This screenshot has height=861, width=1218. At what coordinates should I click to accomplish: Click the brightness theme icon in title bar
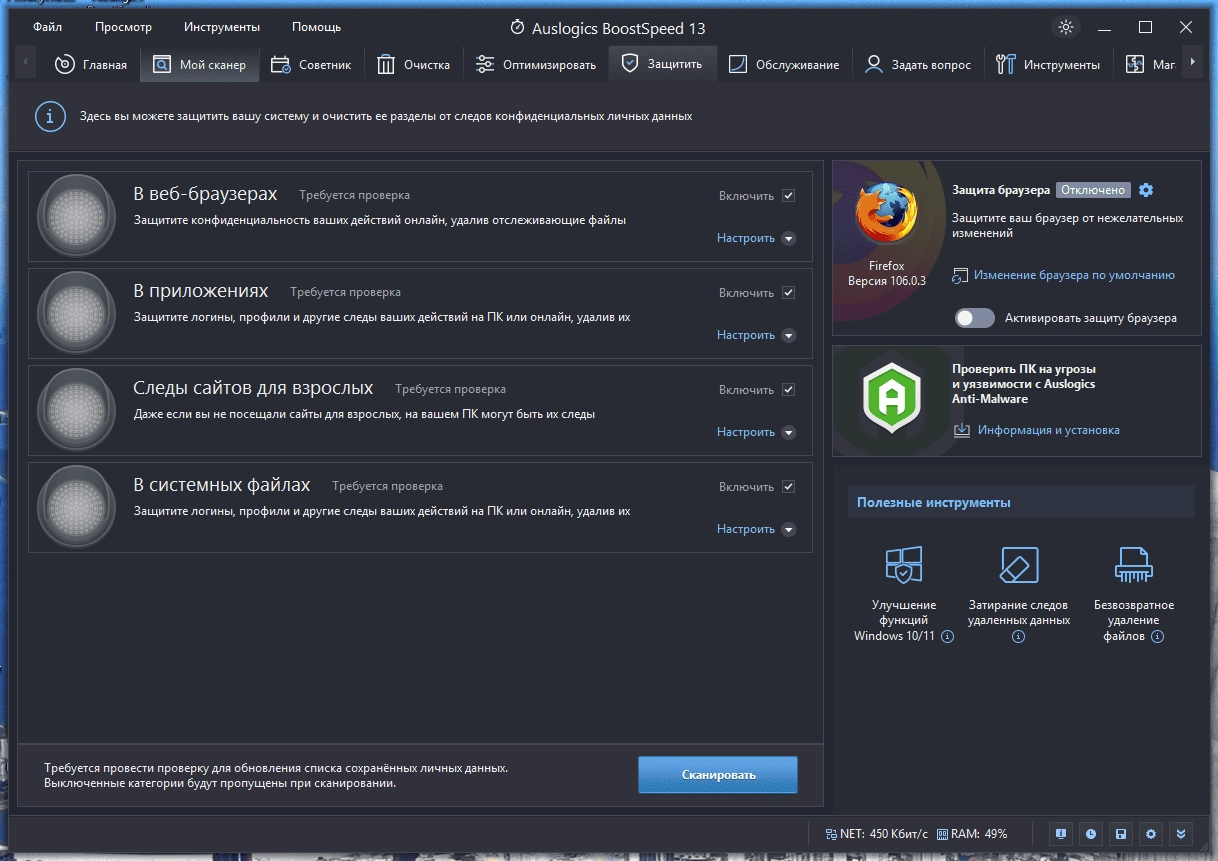click(x=1066, y=27)
